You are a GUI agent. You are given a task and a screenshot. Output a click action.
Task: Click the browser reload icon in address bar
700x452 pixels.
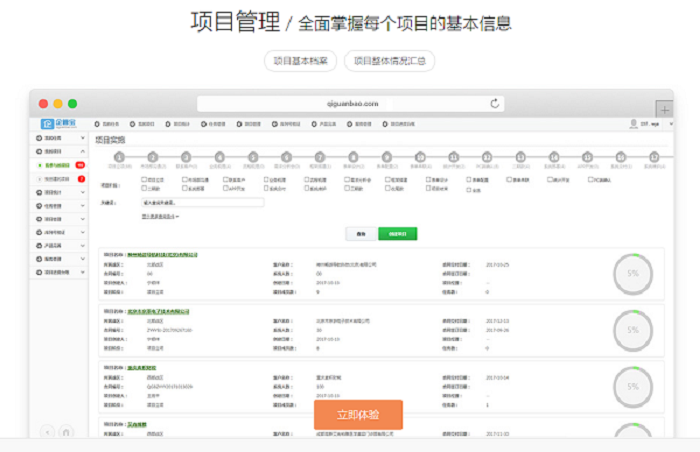pos(494,104)
